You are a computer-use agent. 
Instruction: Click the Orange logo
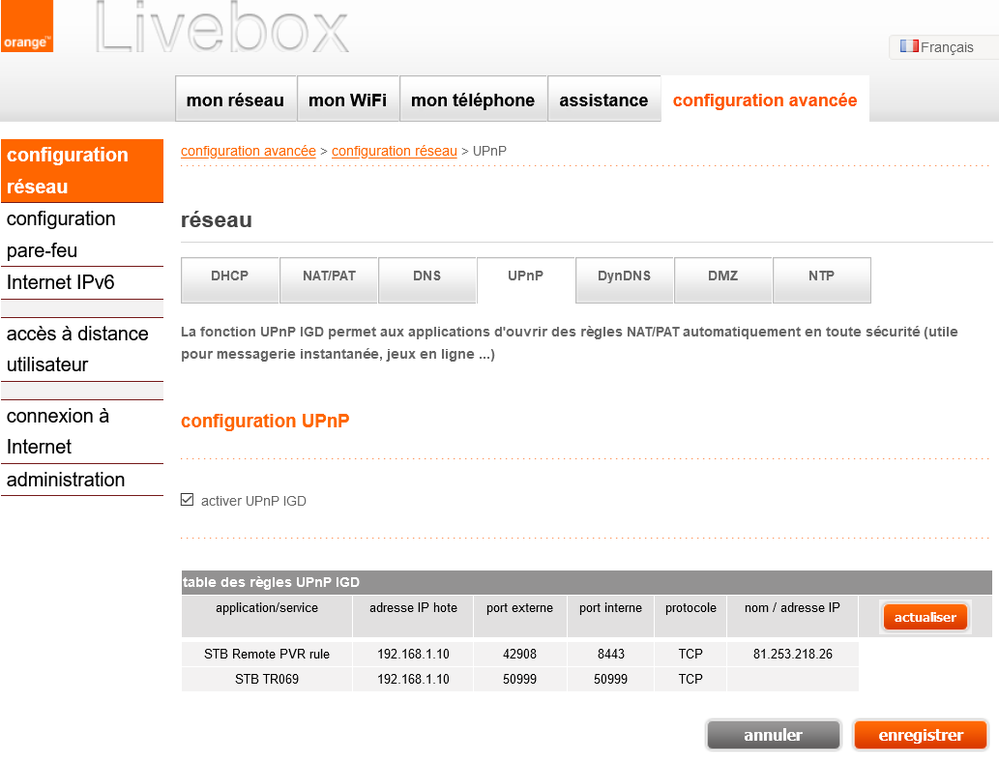coord(27,25)
